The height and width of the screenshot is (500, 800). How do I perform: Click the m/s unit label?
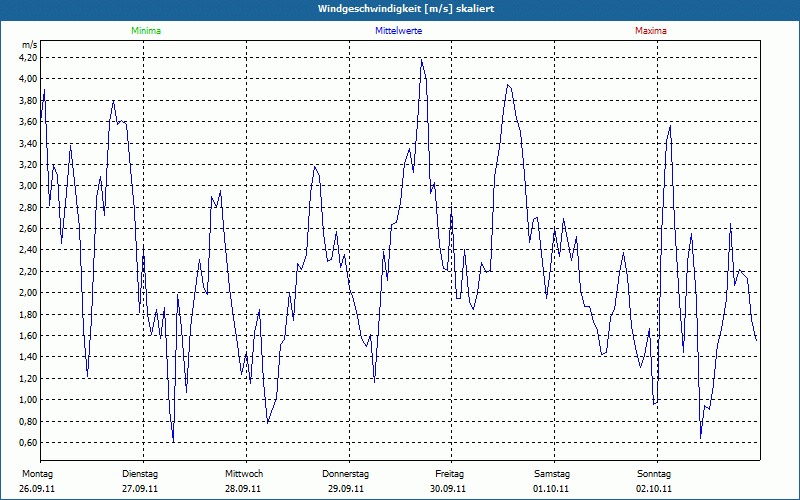pos(30,45)
